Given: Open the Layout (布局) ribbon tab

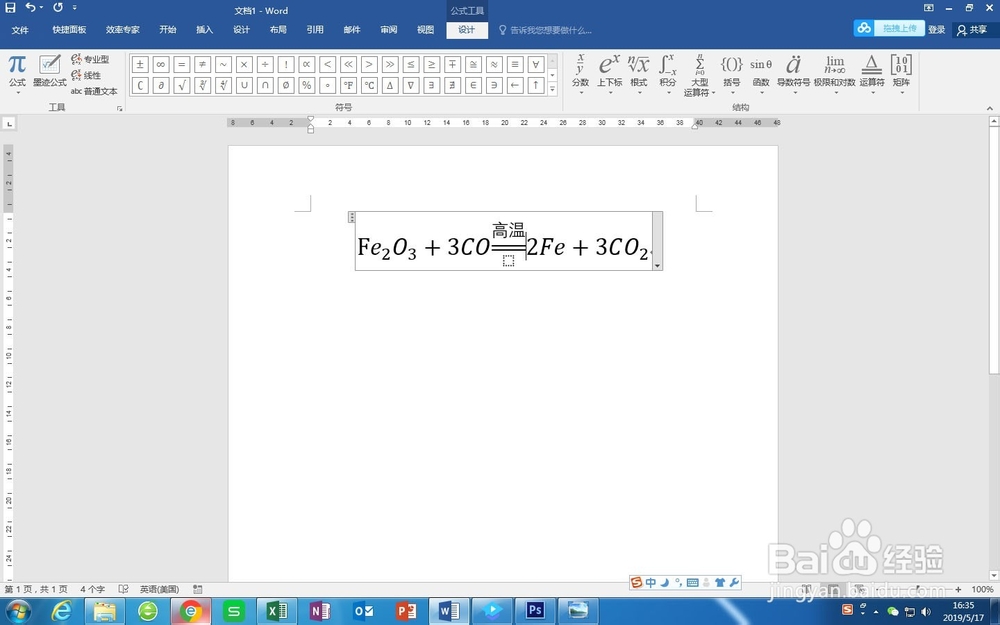Looking at the screenshot, I should [x=278, y=30].
